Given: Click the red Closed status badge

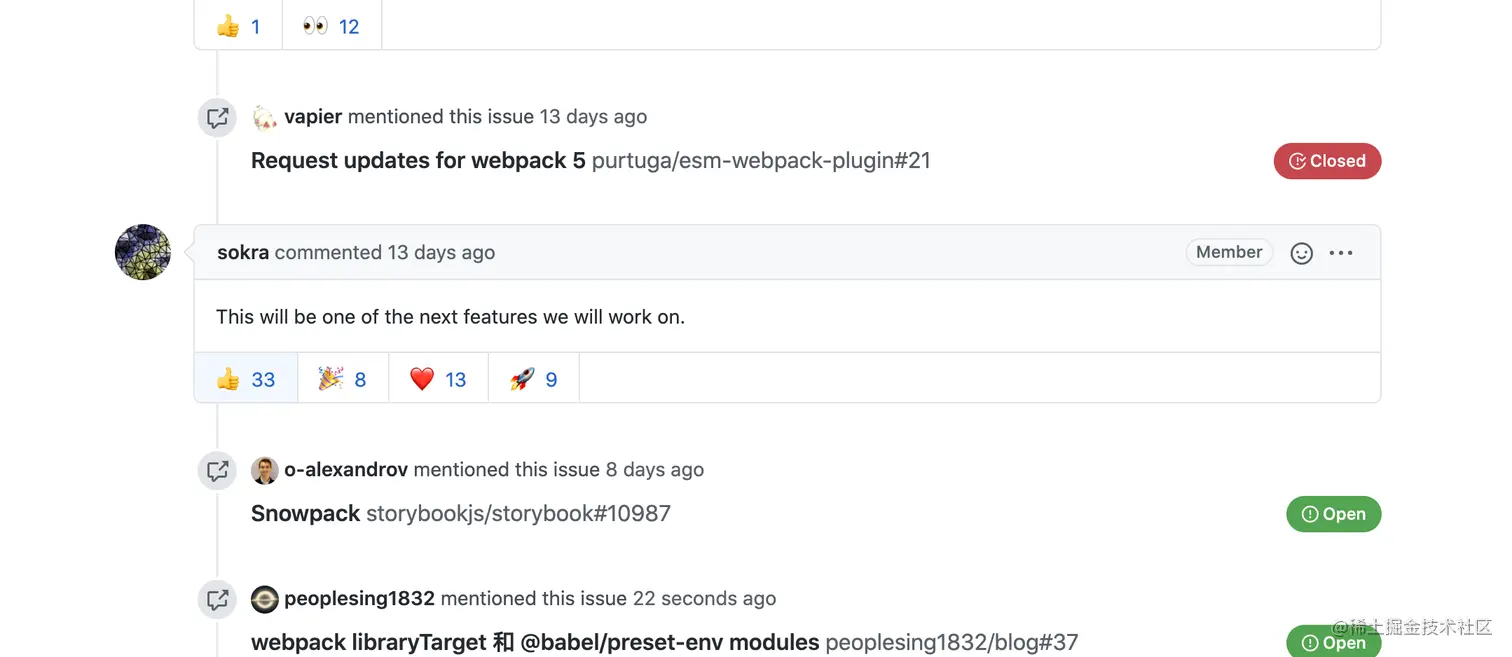Looking at the screenshot, I should click(1327, 161).
